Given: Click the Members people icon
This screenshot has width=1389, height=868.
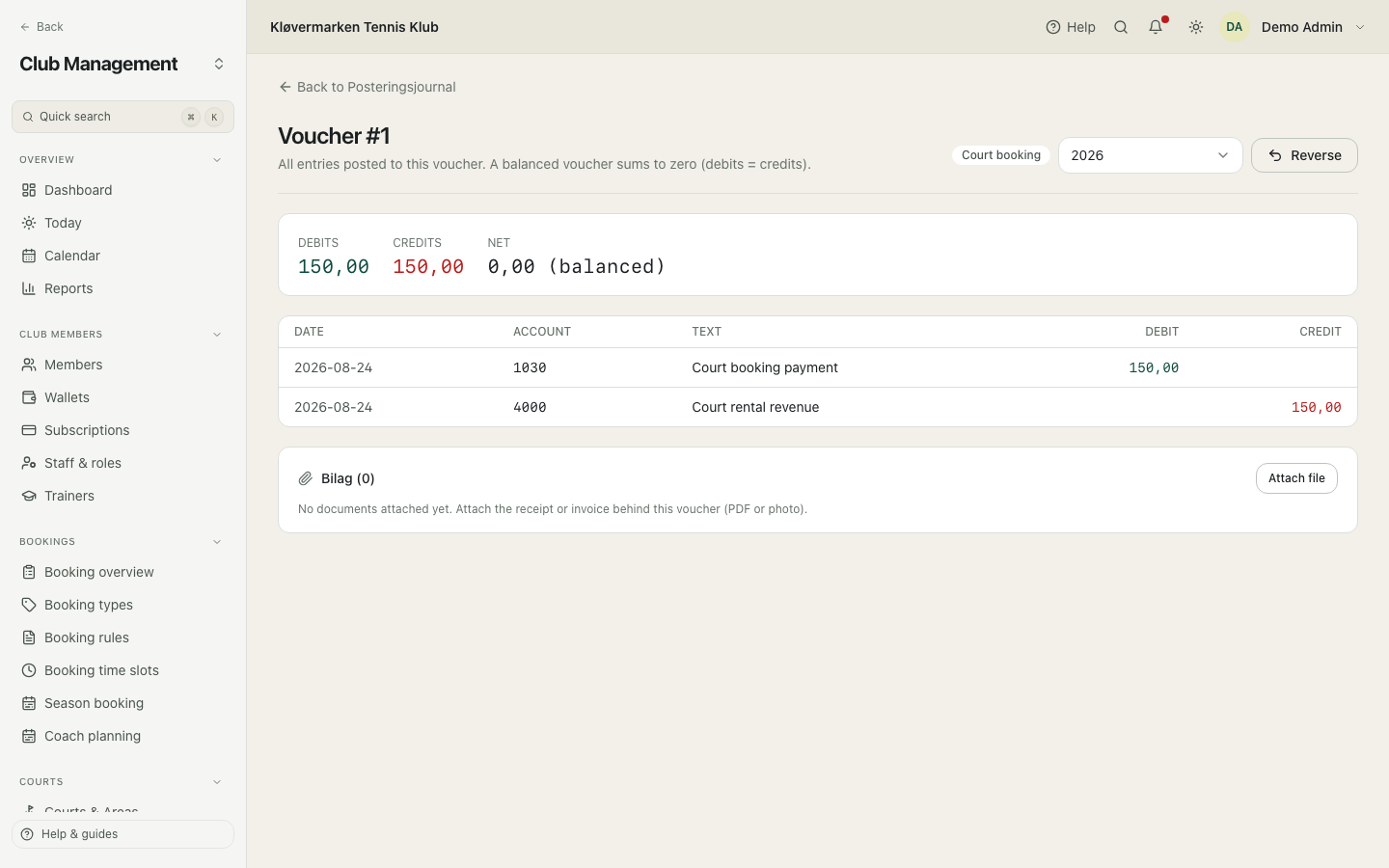Looking at the screenshot, I should click(x=29, y=365).
